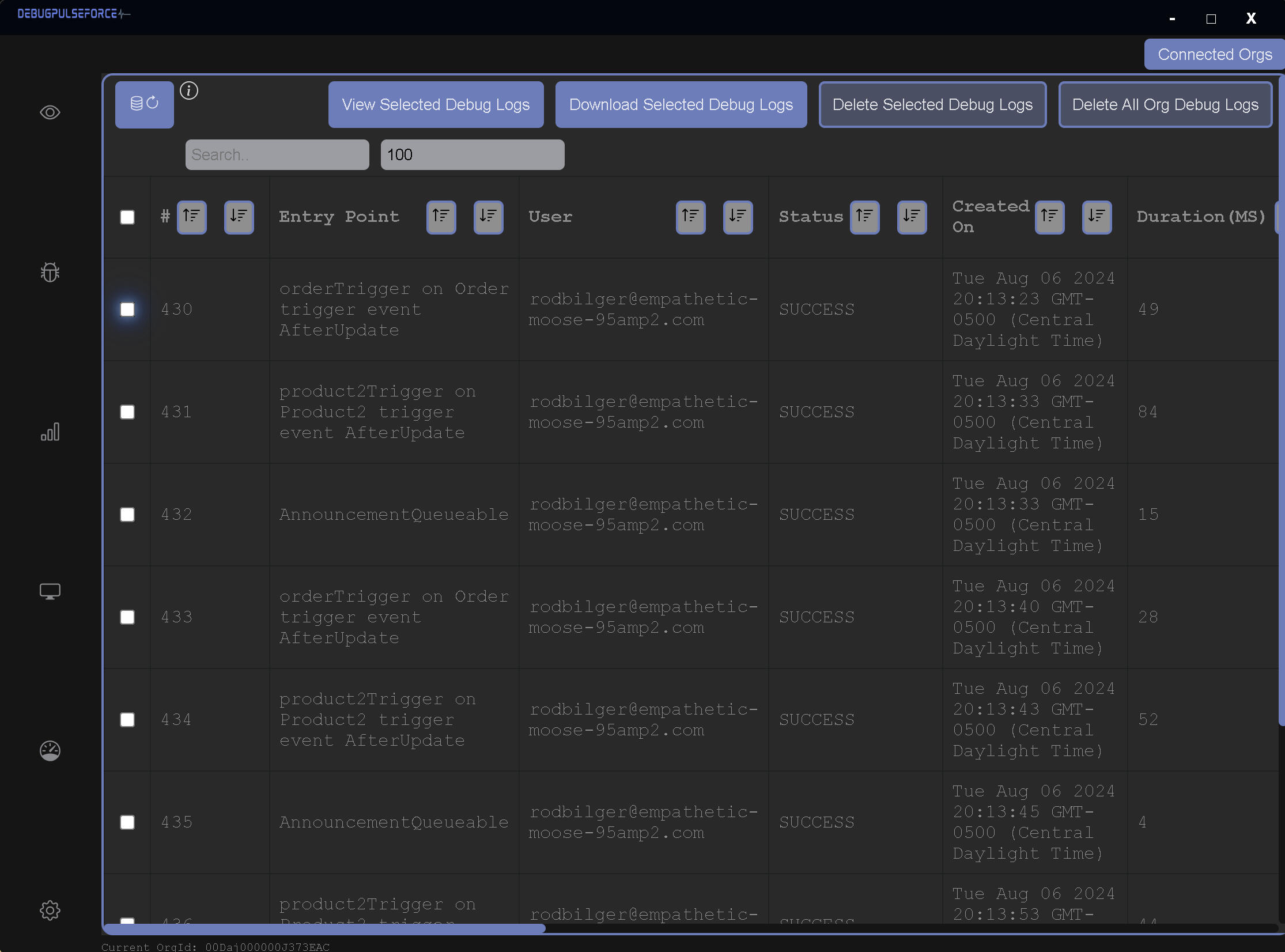Click the Search input field
Screen dimensions: 1285x952
pos(277,154)
